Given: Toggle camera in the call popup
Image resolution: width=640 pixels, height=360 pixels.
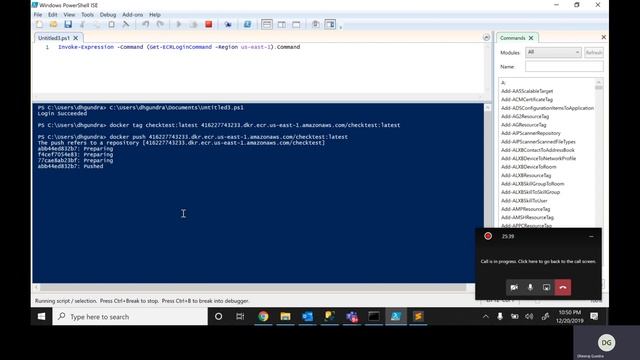Looking at the screenshot, I should coord(514,287).
